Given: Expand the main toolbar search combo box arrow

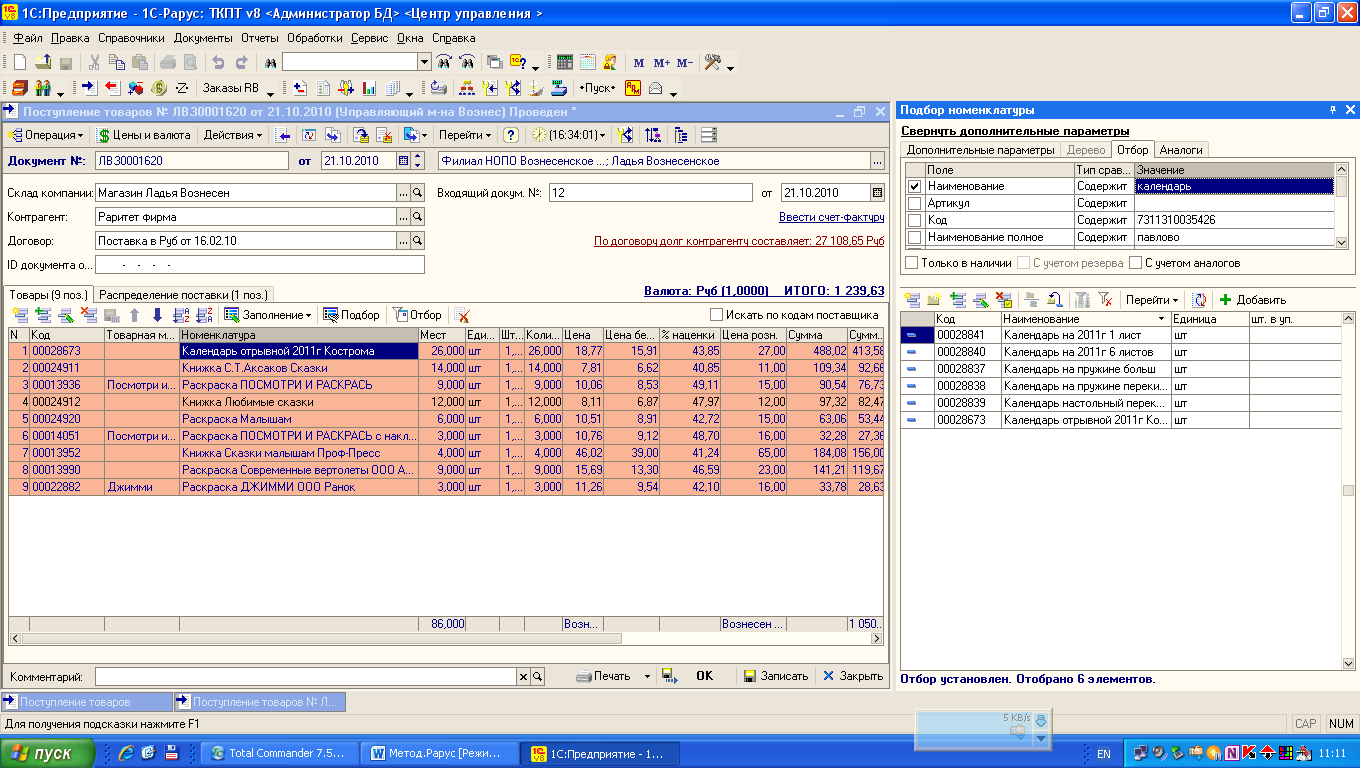Looking at the screenshot, I should coord(424,62).
